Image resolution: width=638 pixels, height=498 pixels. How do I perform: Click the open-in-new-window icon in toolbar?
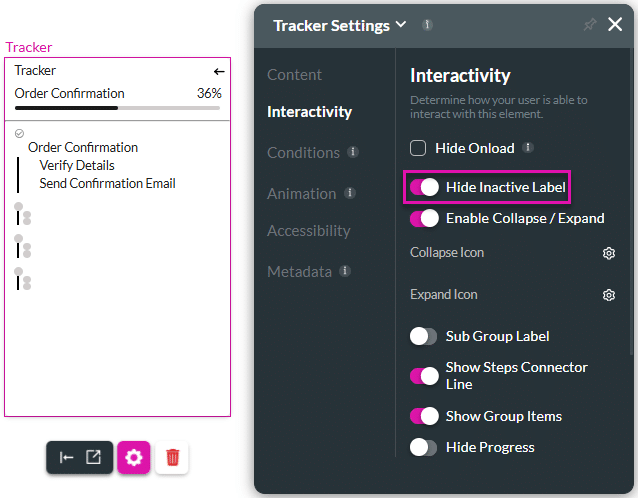[93, 457]
